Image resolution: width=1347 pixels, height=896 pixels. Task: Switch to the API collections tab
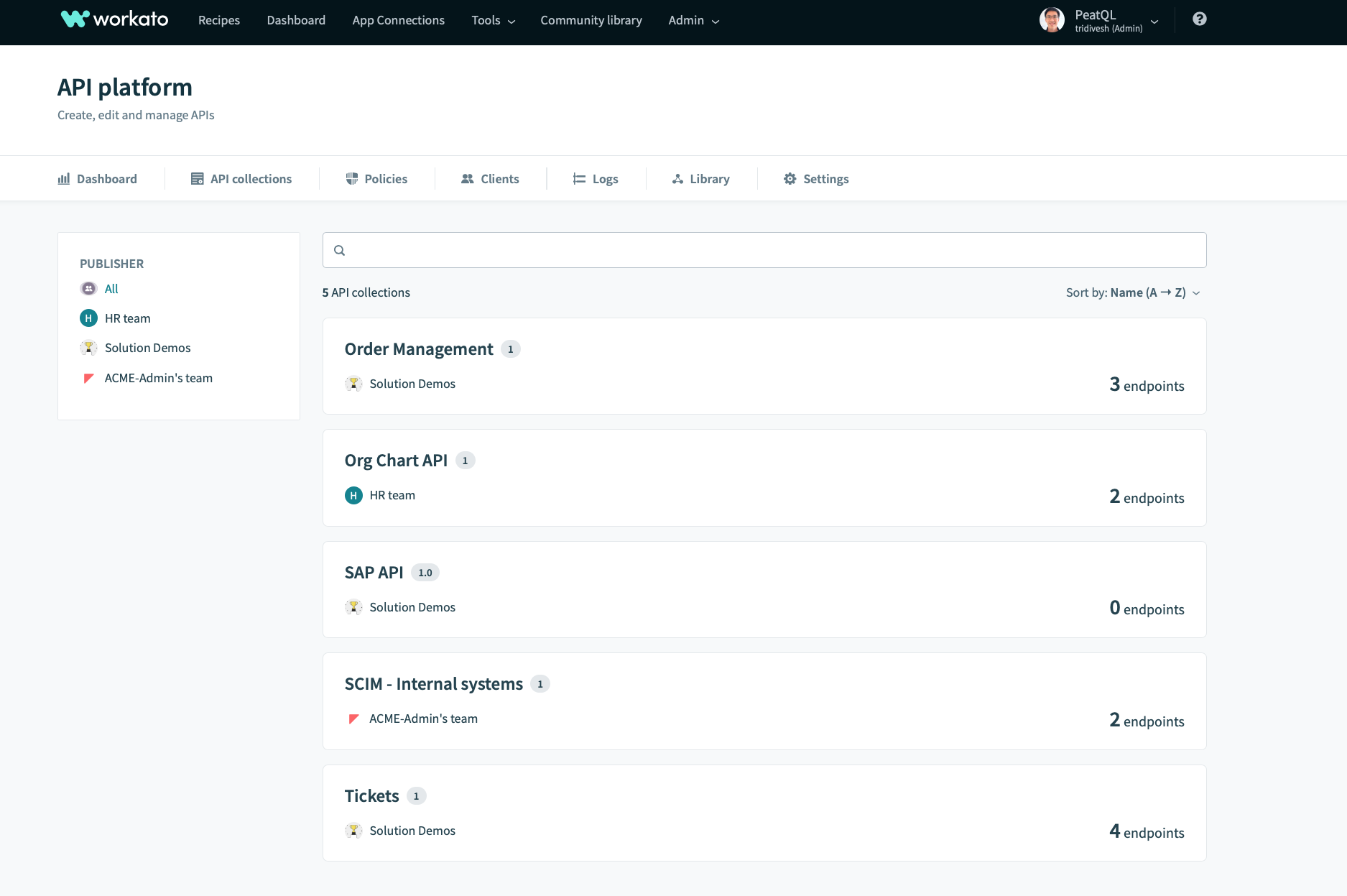pyautogui.click(x=241, y=179)
